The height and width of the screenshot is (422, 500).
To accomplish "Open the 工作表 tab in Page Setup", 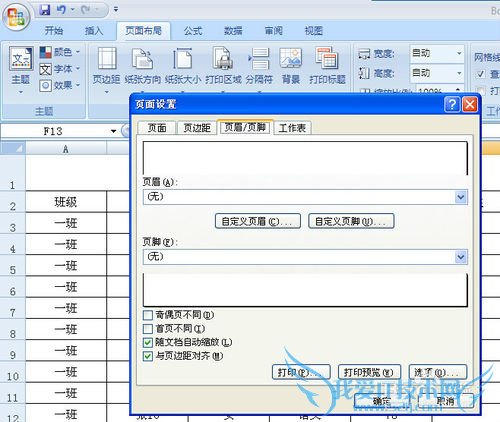I will pyautogui.click(x=292, y=128).
